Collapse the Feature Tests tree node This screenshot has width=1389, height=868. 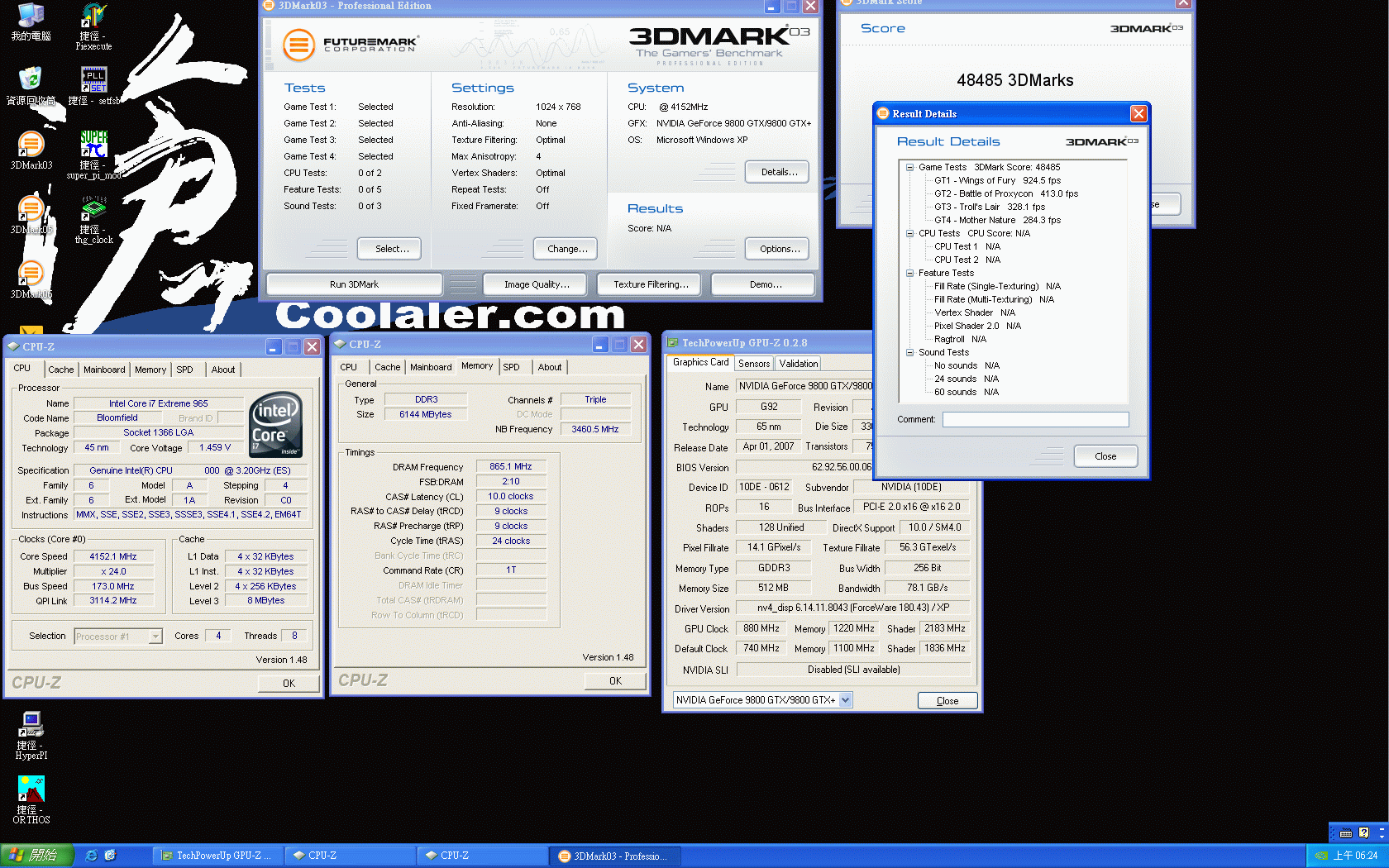click(909, 273)
